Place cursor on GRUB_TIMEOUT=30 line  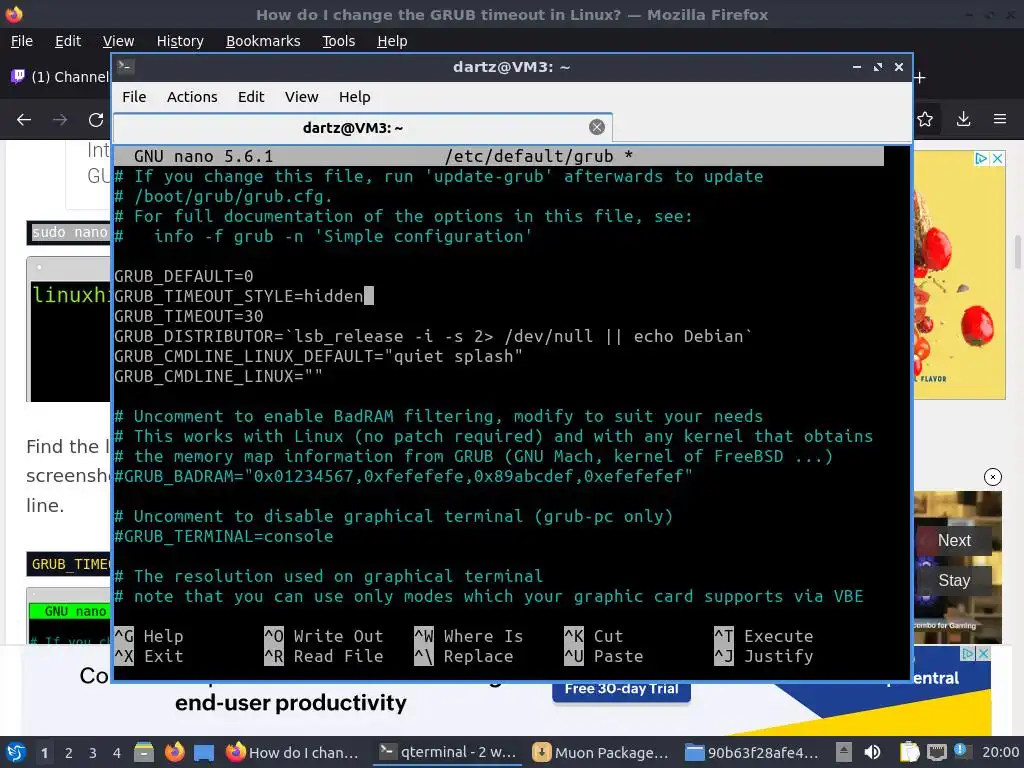pyautogui.click(x=189, y=316)
